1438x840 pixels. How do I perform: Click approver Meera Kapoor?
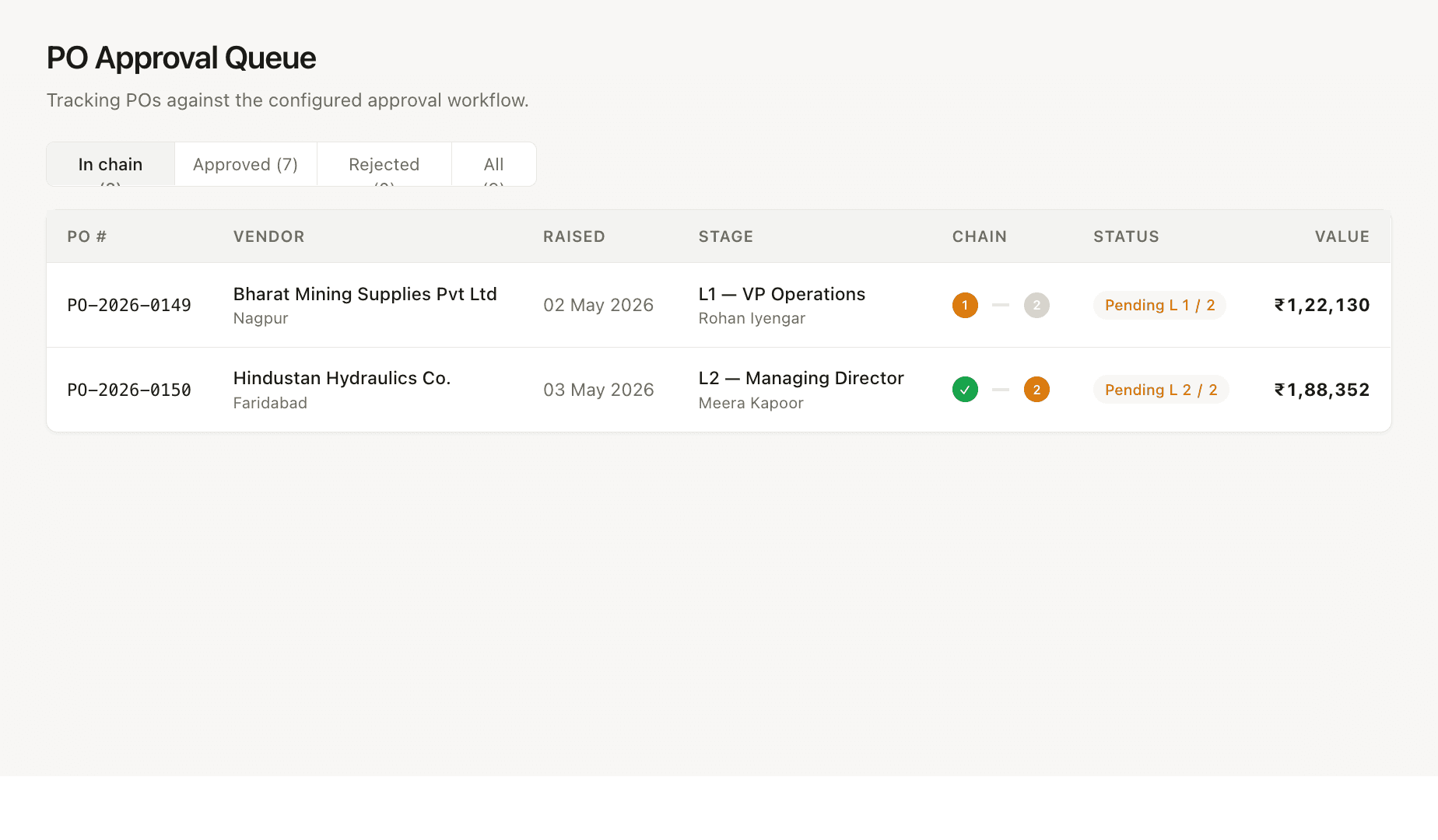coord(751,403)
